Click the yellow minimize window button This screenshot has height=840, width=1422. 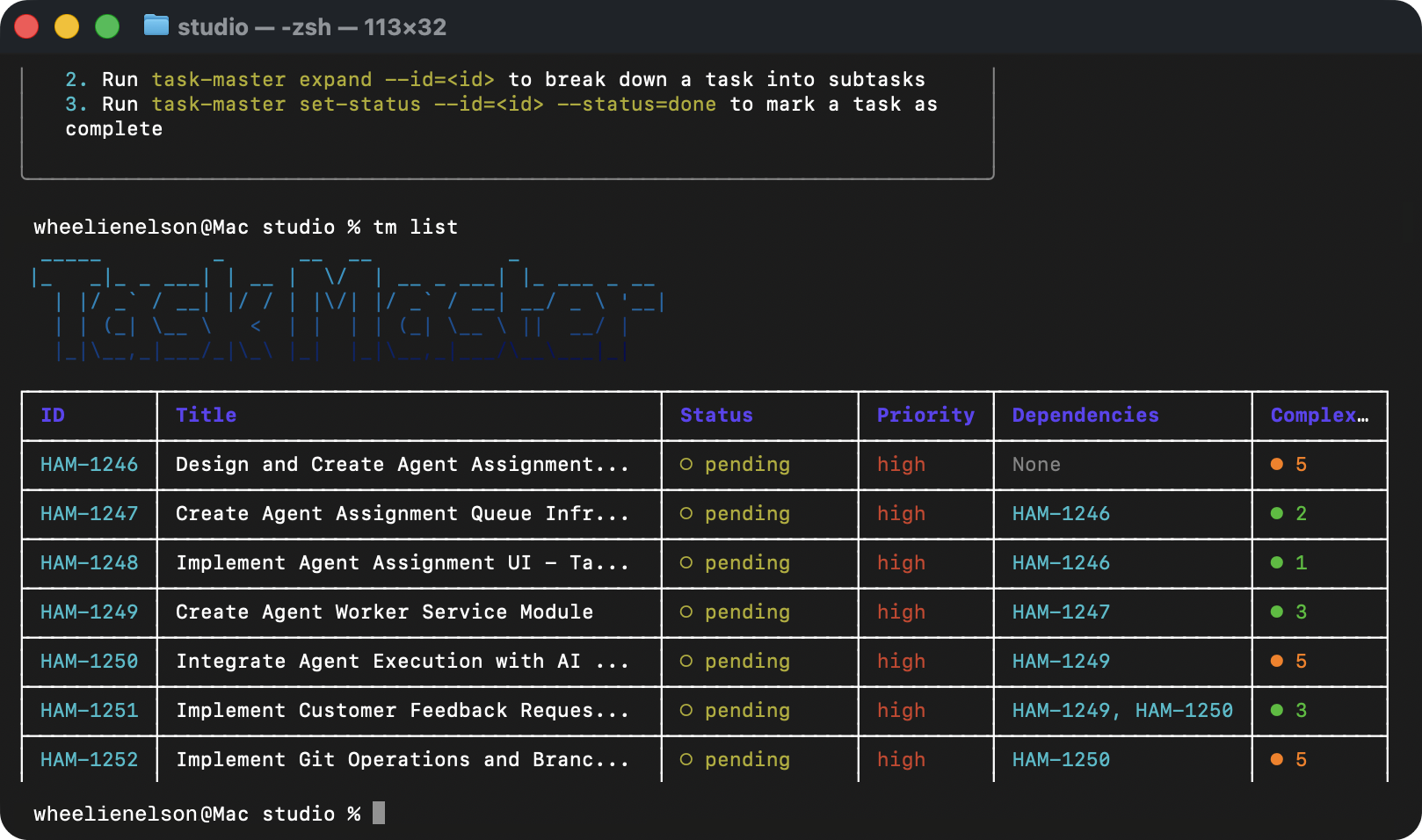67,27
